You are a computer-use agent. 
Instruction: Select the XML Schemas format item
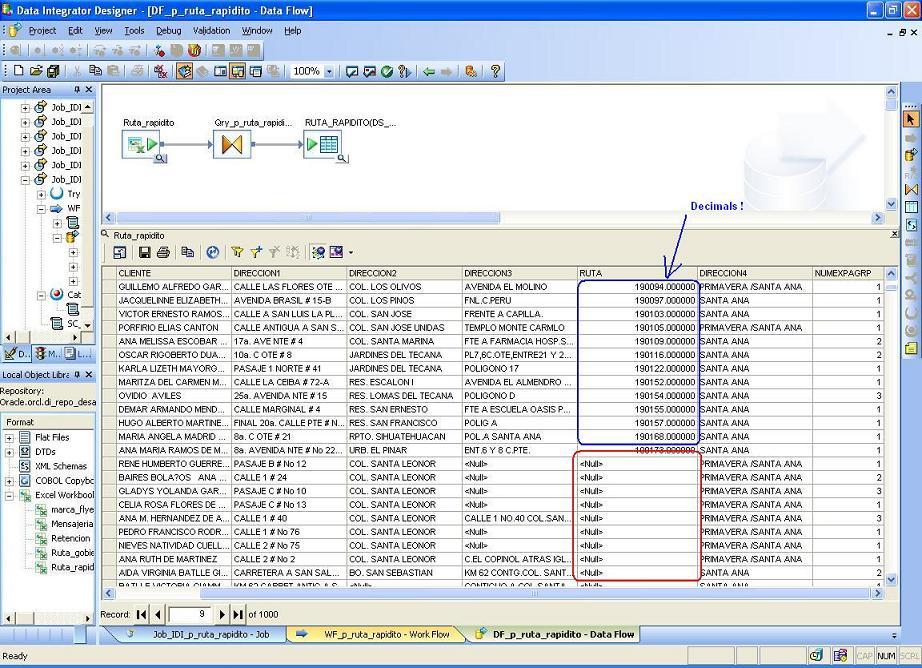tap(61, 466)
